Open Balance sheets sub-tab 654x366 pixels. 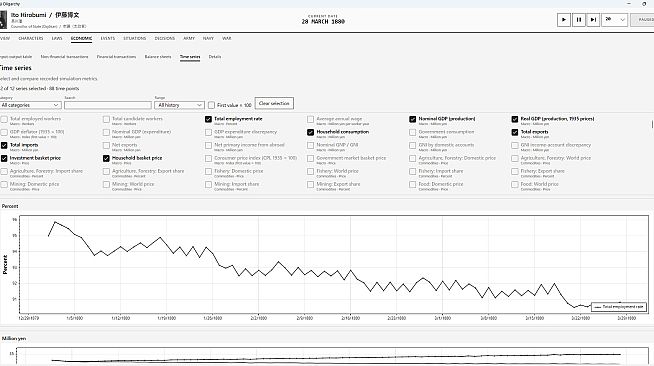tap(158, 57)
